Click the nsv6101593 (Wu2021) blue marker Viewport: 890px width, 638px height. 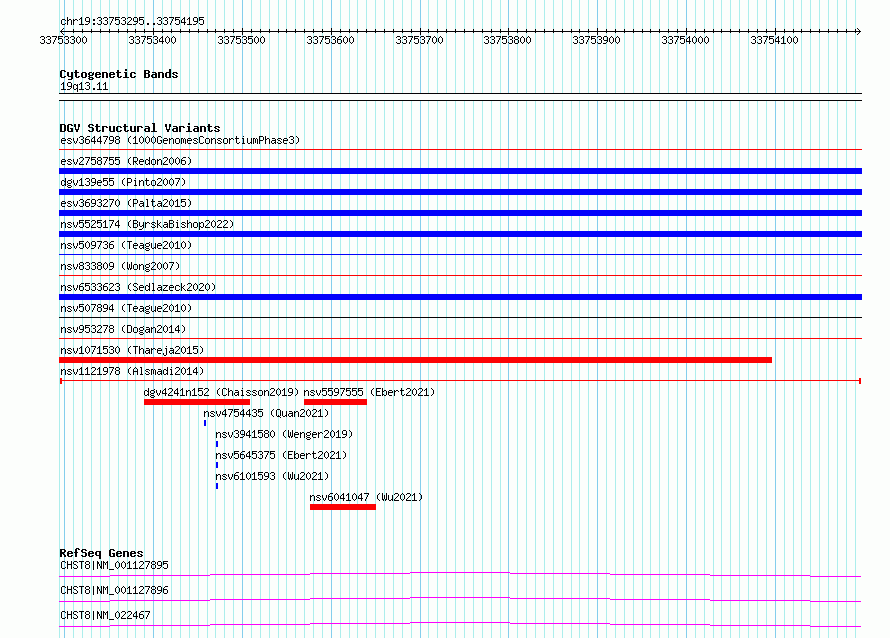coord(217,486)
